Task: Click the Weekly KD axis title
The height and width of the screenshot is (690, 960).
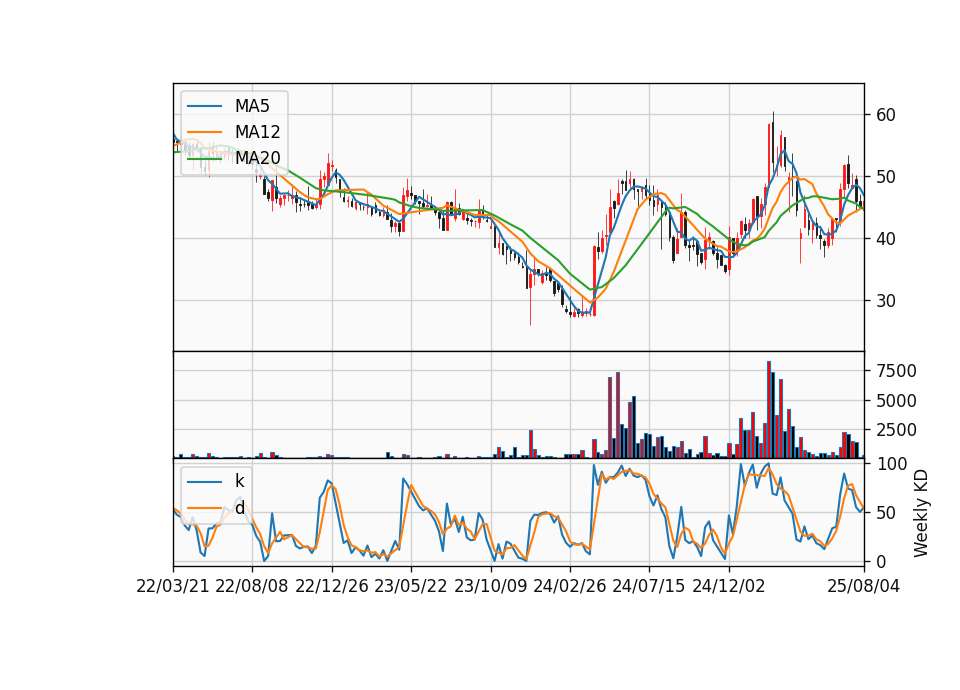Action: pos(921,513)
